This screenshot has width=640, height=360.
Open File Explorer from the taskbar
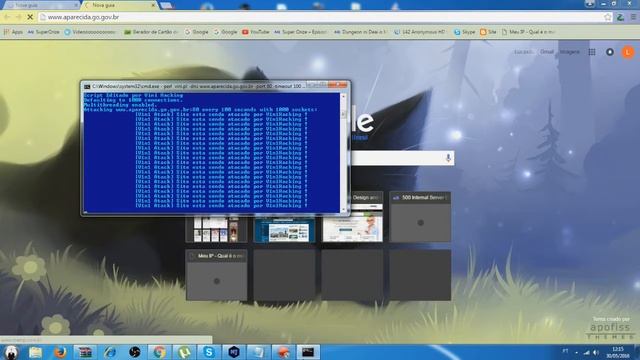pos(36,352)
